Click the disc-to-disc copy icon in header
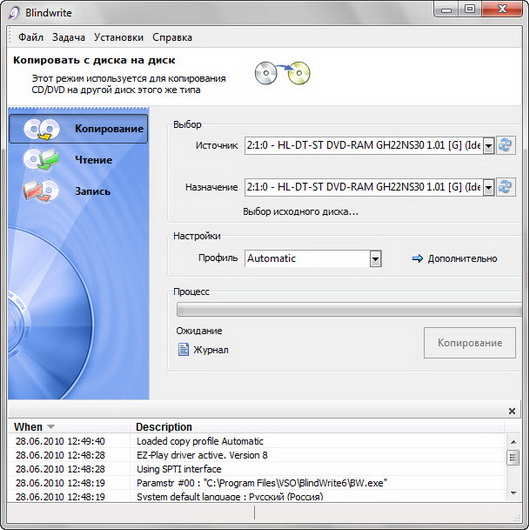529x530 pixels. pyautogui.click(x=282, y=73)
